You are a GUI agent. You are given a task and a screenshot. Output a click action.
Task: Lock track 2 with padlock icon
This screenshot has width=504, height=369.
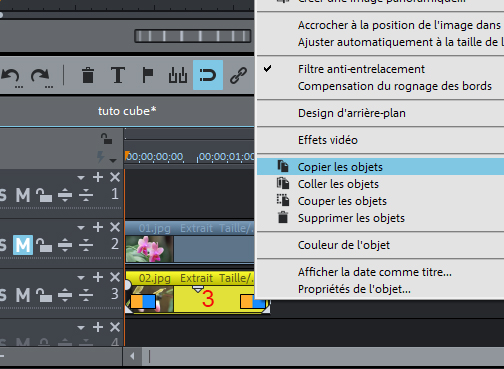(x=44, y=245)
